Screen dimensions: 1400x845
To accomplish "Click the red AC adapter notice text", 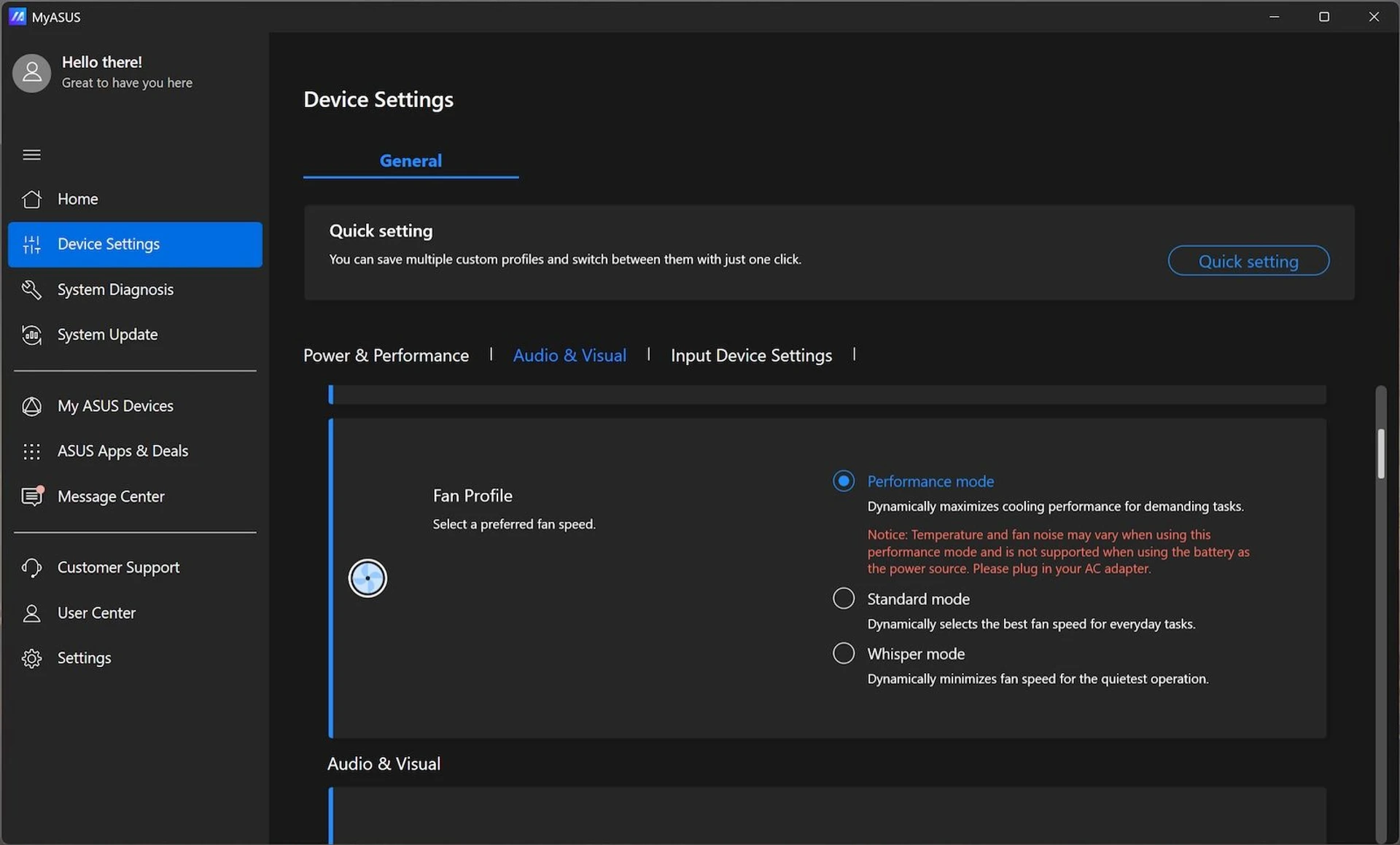I will [x=1058, y=551].
